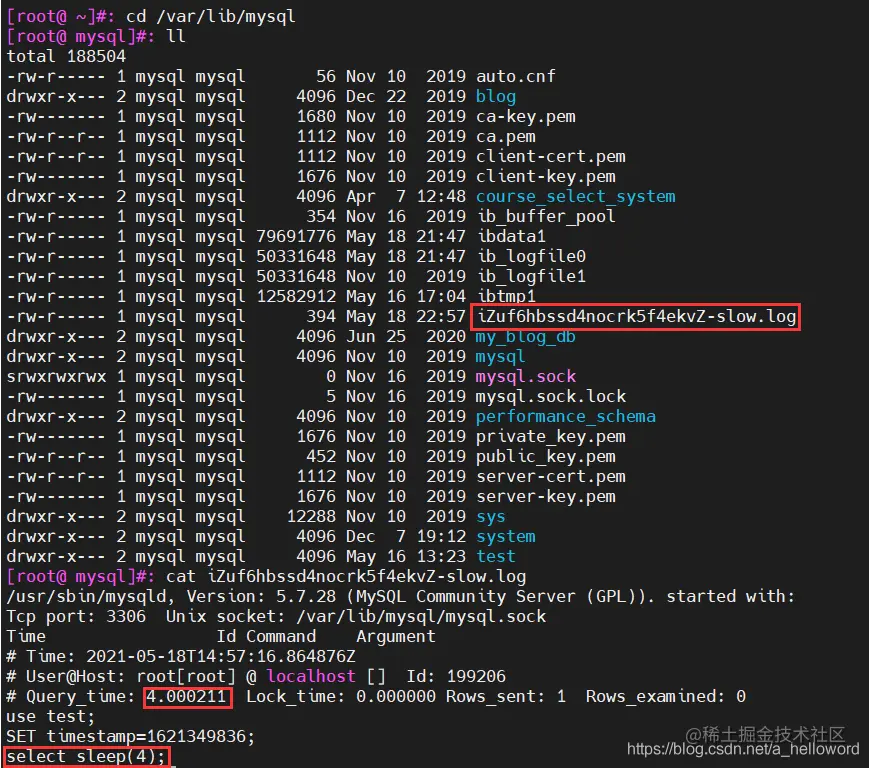
Task: Select the 'use test;' statement
Action: (50, 716)
